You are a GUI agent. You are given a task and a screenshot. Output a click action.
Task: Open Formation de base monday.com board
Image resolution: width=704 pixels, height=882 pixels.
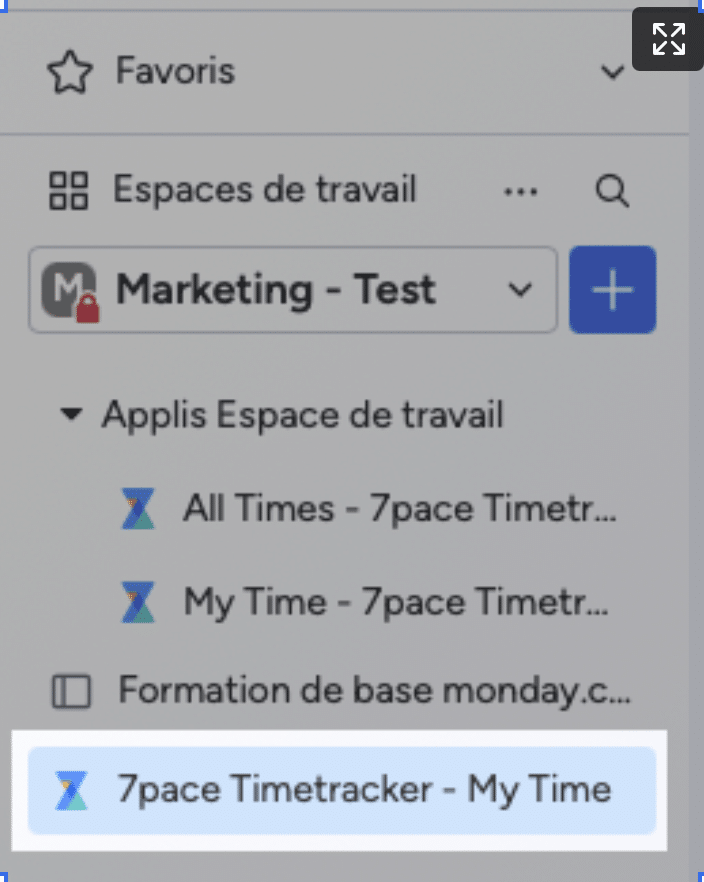coord(343,691)
